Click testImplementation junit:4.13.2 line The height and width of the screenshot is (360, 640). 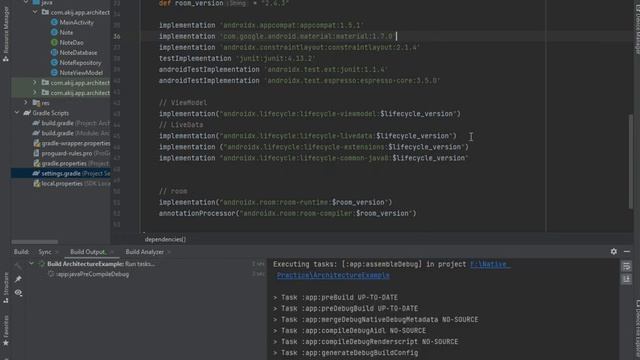[x=237, y=58]
